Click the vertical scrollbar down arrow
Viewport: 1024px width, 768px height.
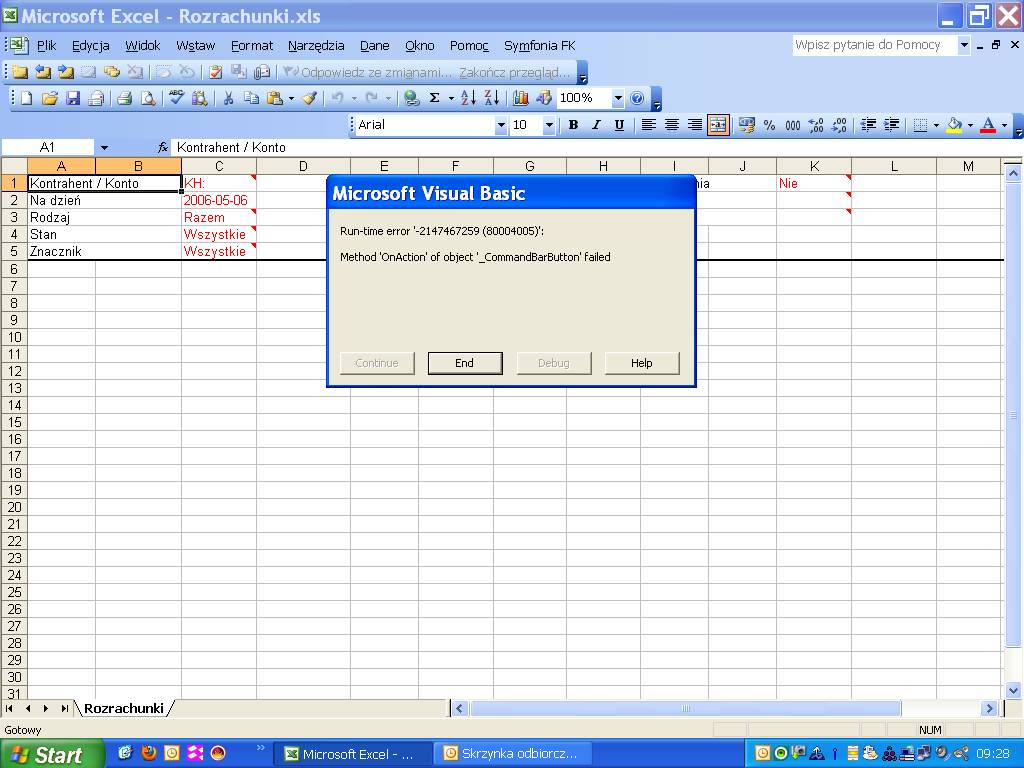click(1013, 690)
